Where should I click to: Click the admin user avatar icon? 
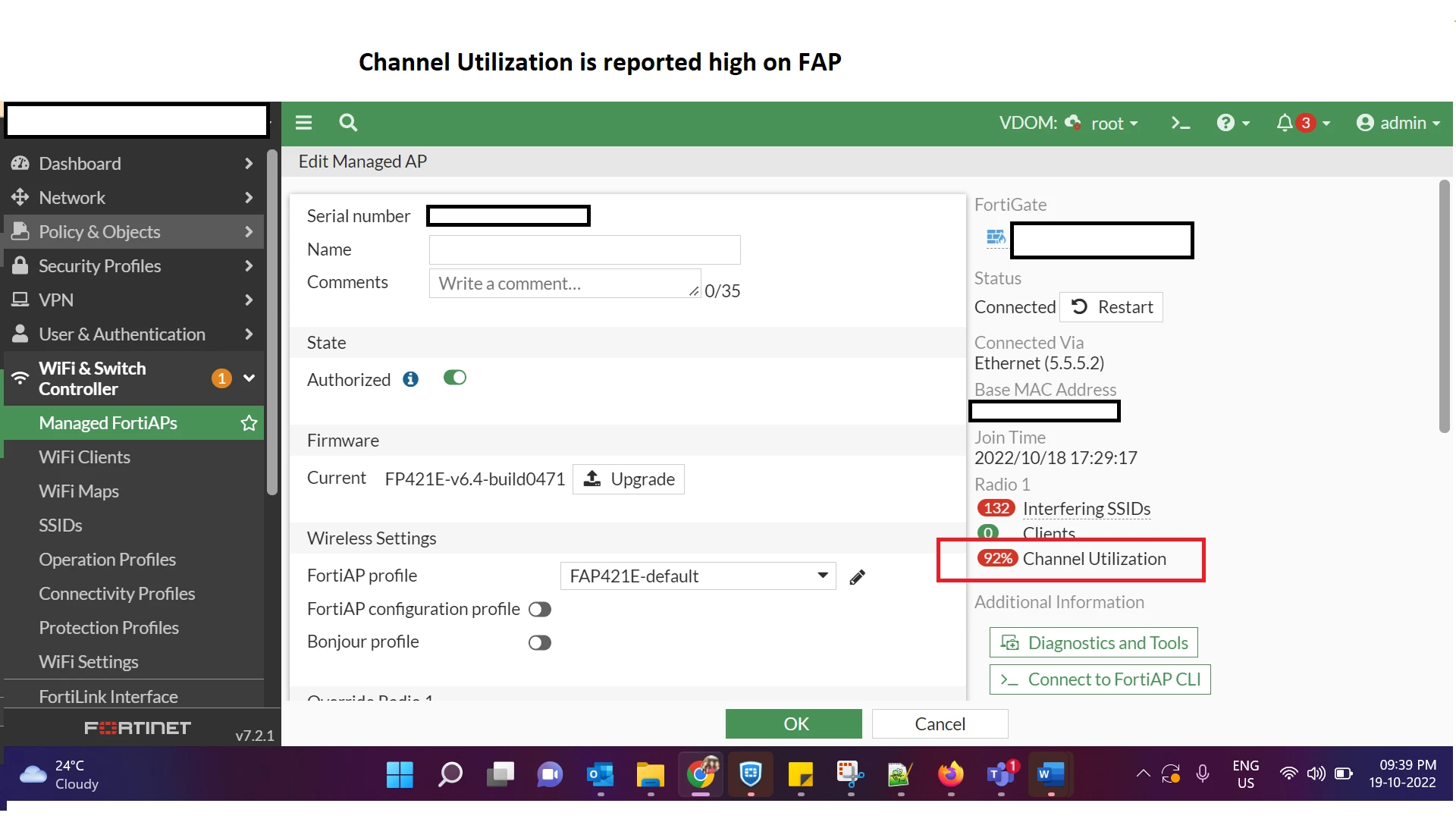click(1365, 123)
